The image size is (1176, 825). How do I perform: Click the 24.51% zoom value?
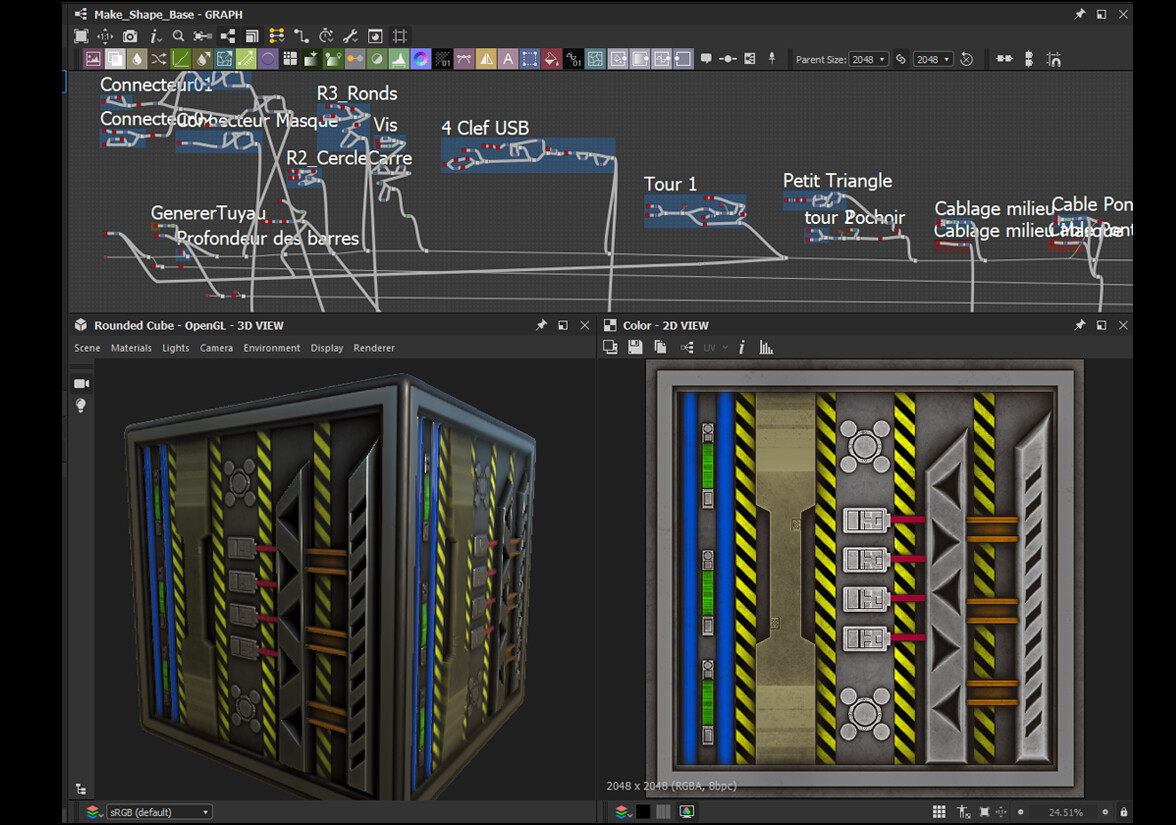point(1066,812)
